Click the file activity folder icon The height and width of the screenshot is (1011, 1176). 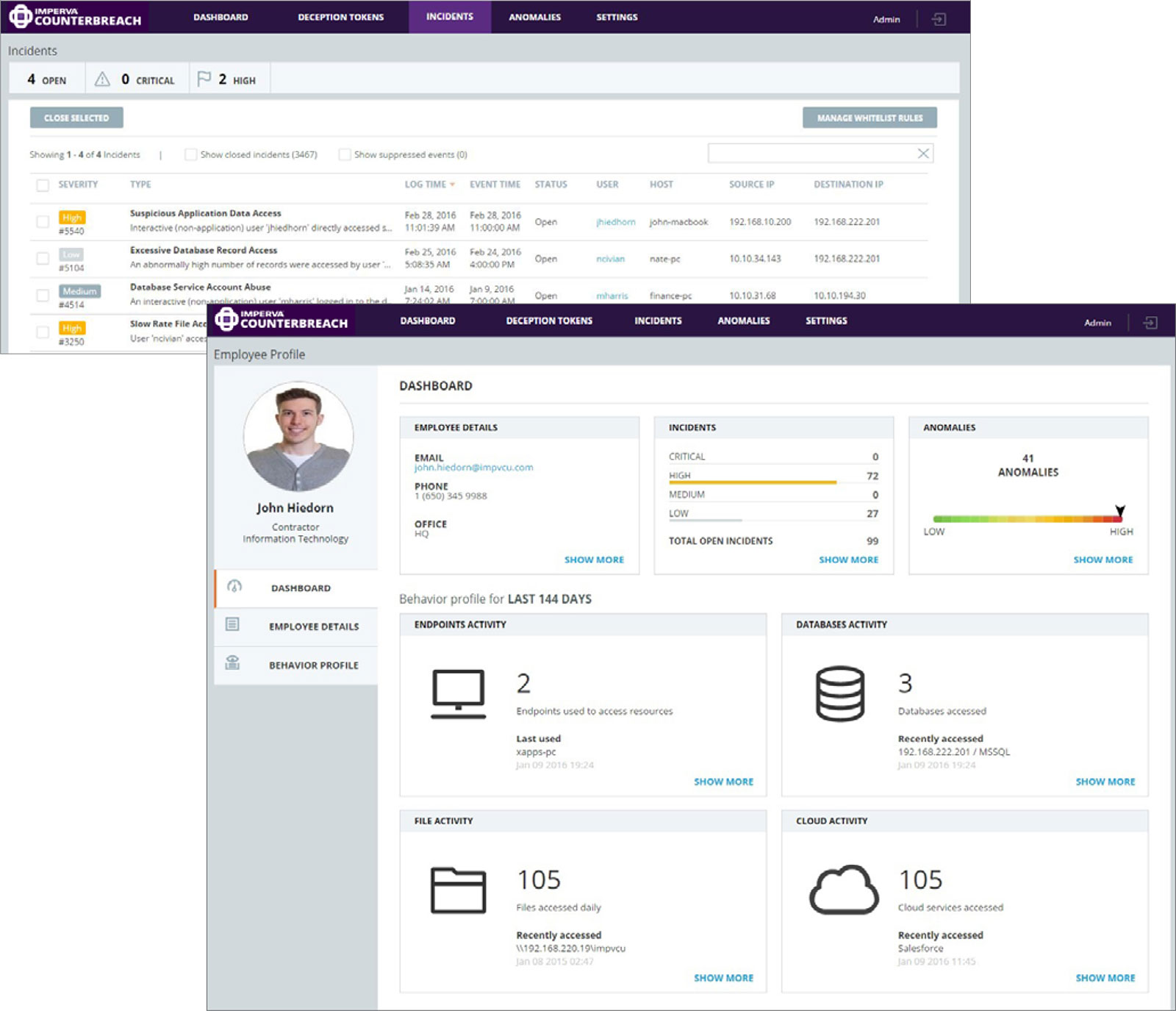coord(458,890)
